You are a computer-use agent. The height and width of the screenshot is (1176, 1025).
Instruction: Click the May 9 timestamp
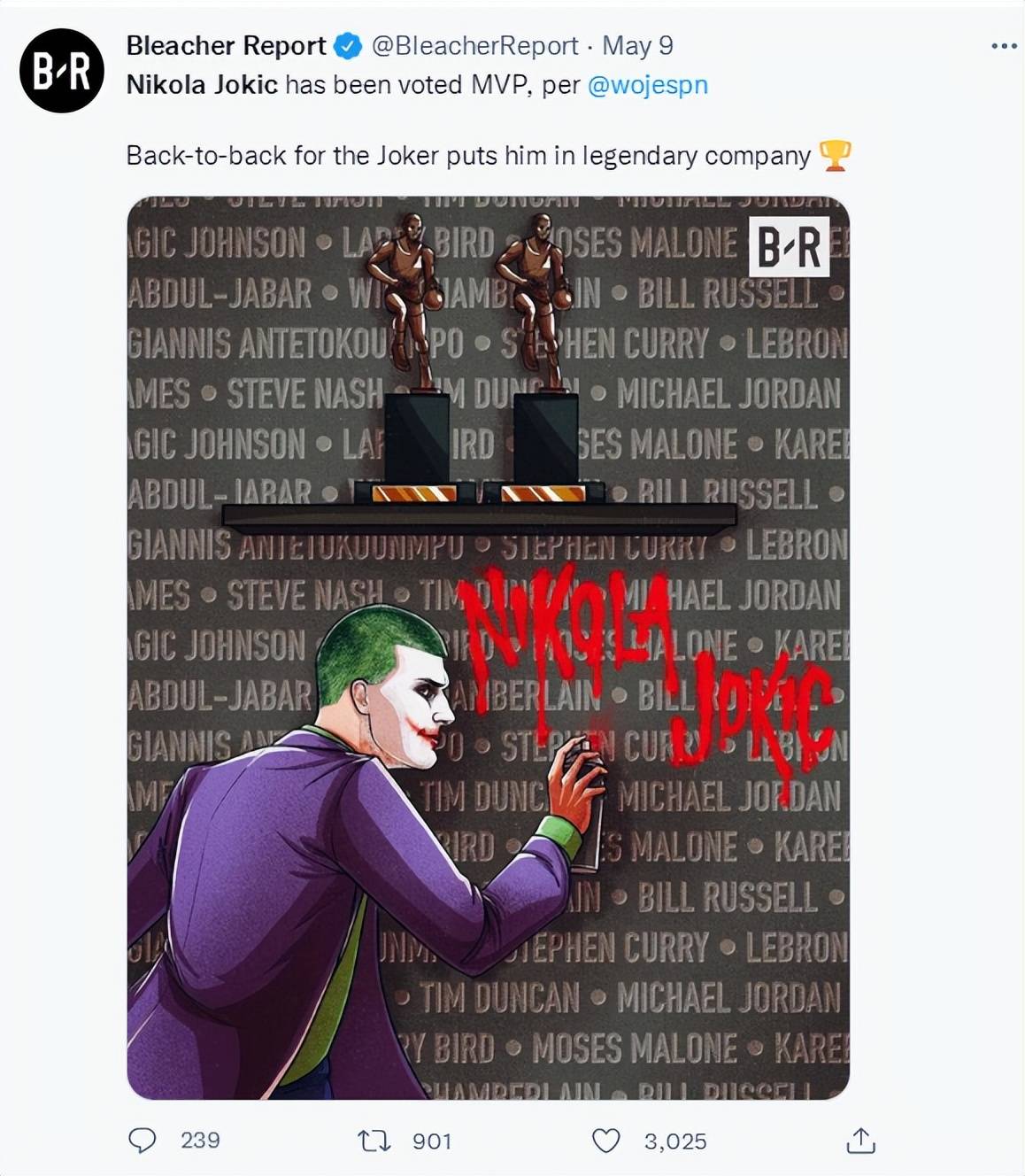tap(637, 45)
